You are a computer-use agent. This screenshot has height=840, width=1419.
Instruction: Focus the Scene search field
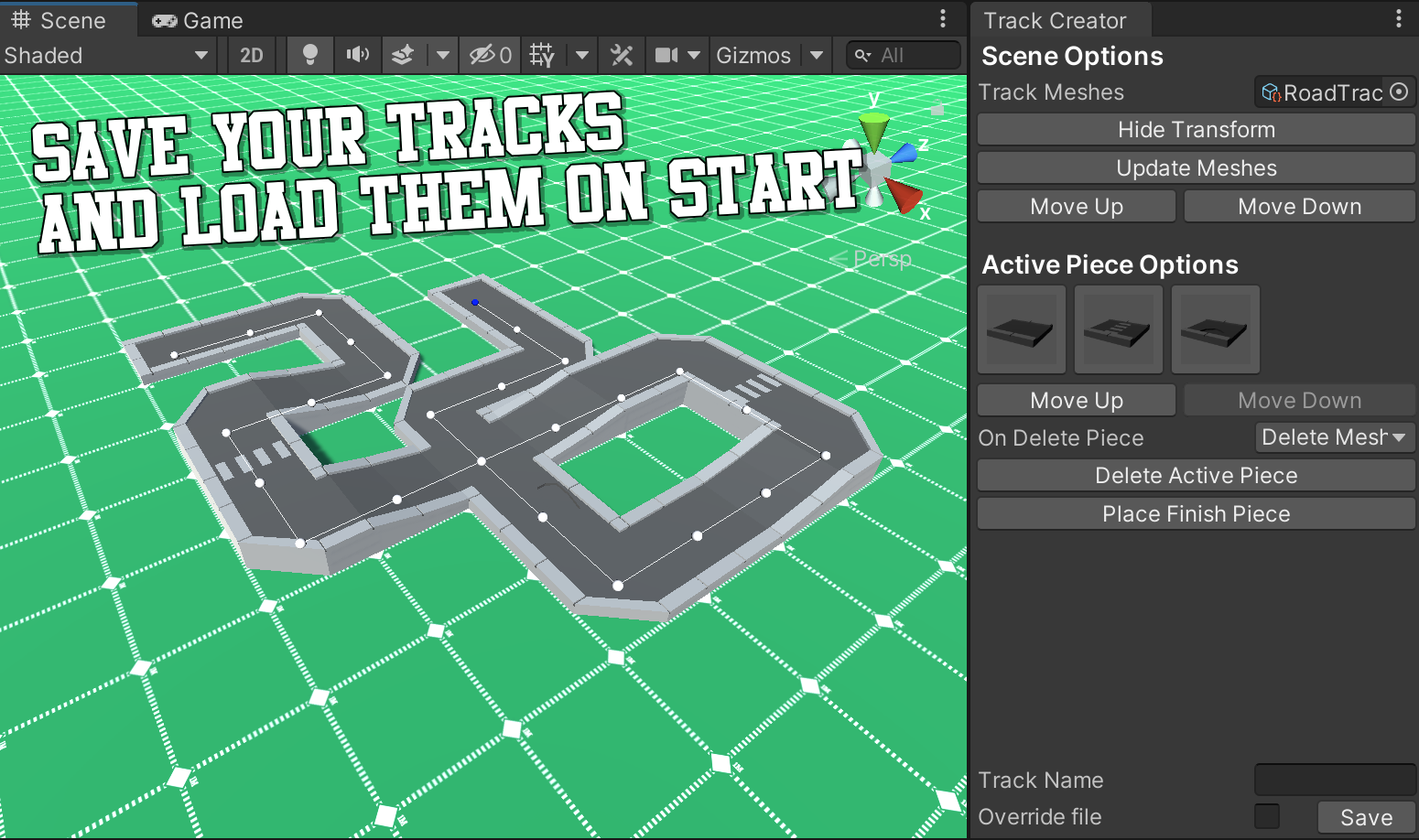pos(903,56)
